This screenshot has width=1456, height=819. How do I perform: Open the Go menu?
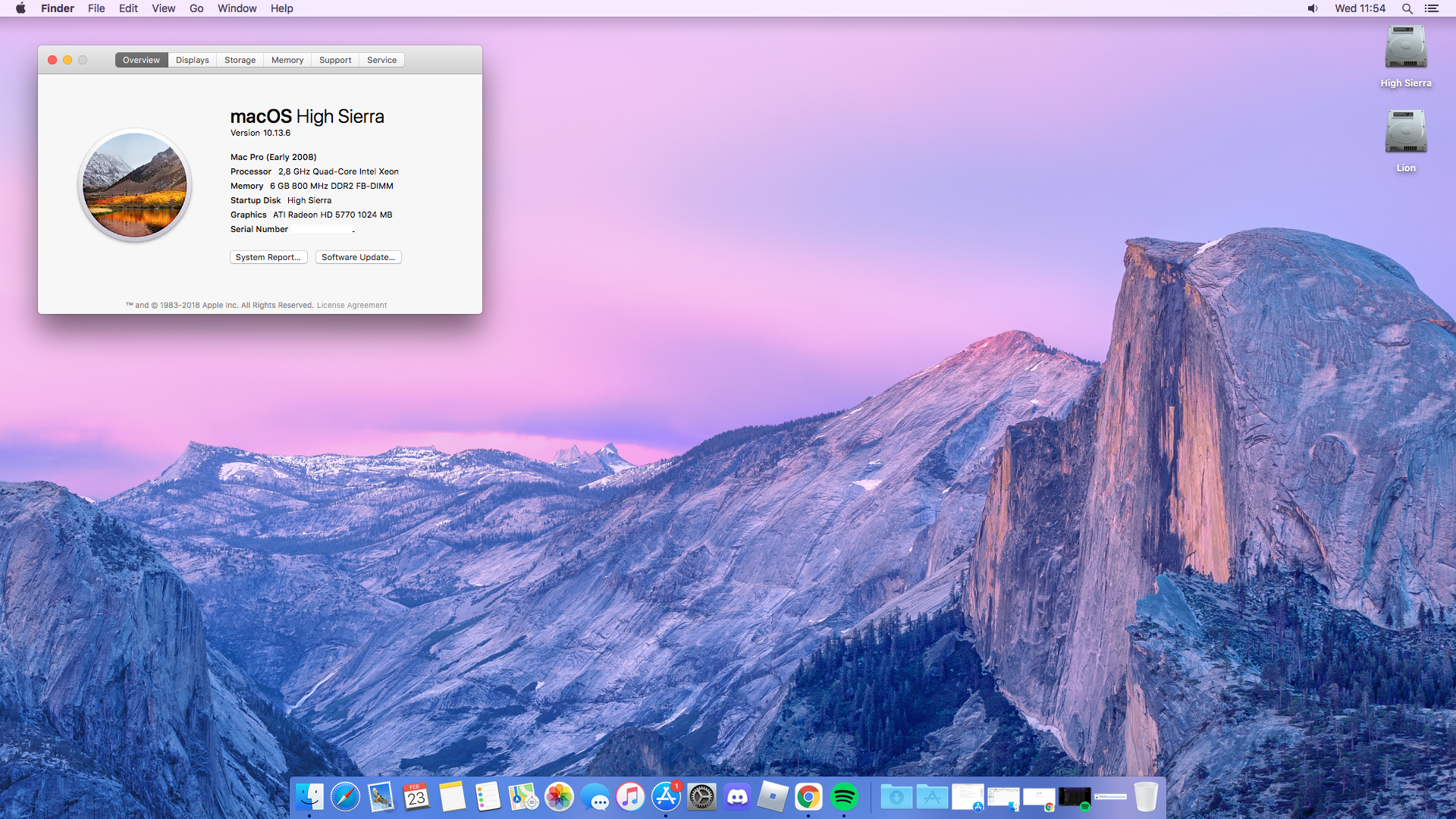click(196, 8)
